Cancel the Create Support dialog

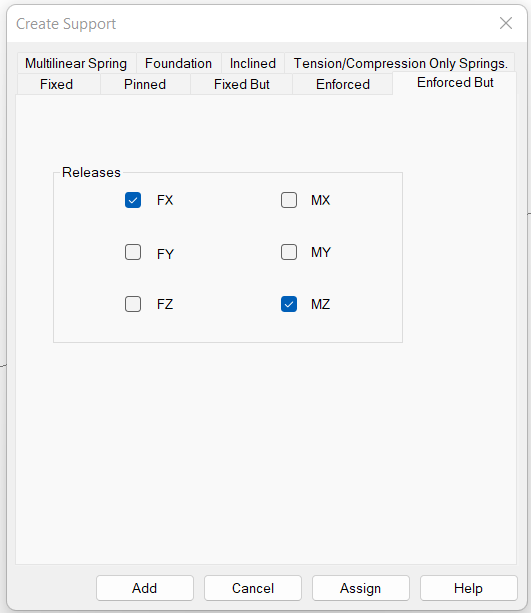253,588
